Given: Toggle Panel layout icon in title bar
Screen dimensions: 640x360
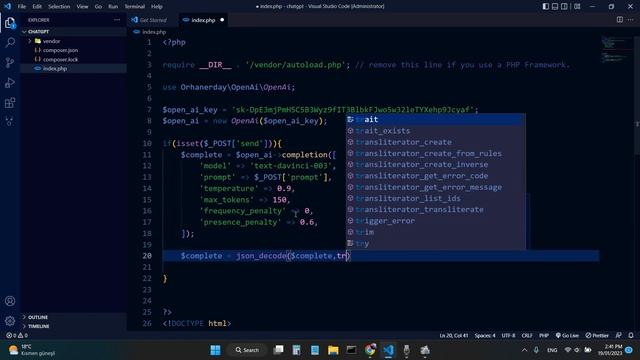Looking at the screenshot, I should pyautogui.click(x=555, y=7).
